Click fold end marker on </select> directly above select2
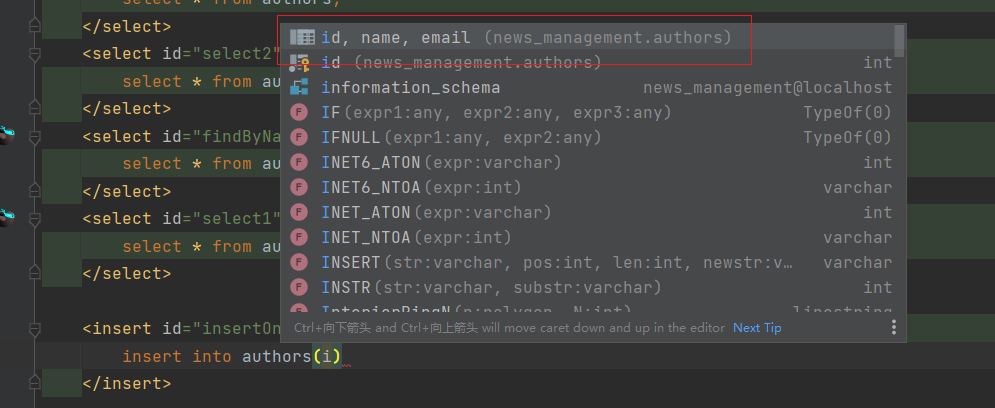This screenshot has width=995, height=408. pos(35,26)
